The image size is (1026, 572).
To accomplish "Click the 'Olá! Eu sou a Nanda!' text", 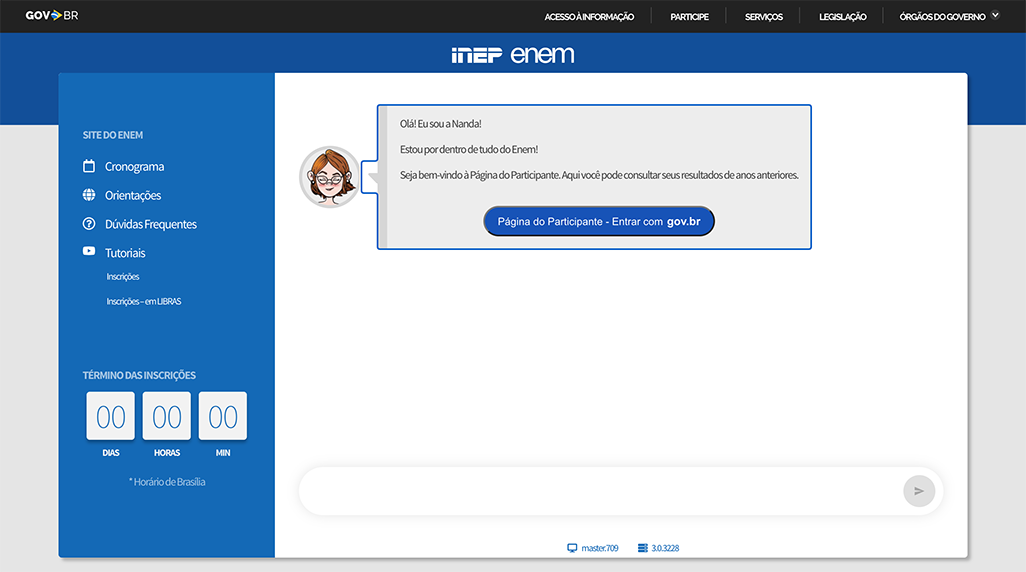I will [x=440, y=124].
